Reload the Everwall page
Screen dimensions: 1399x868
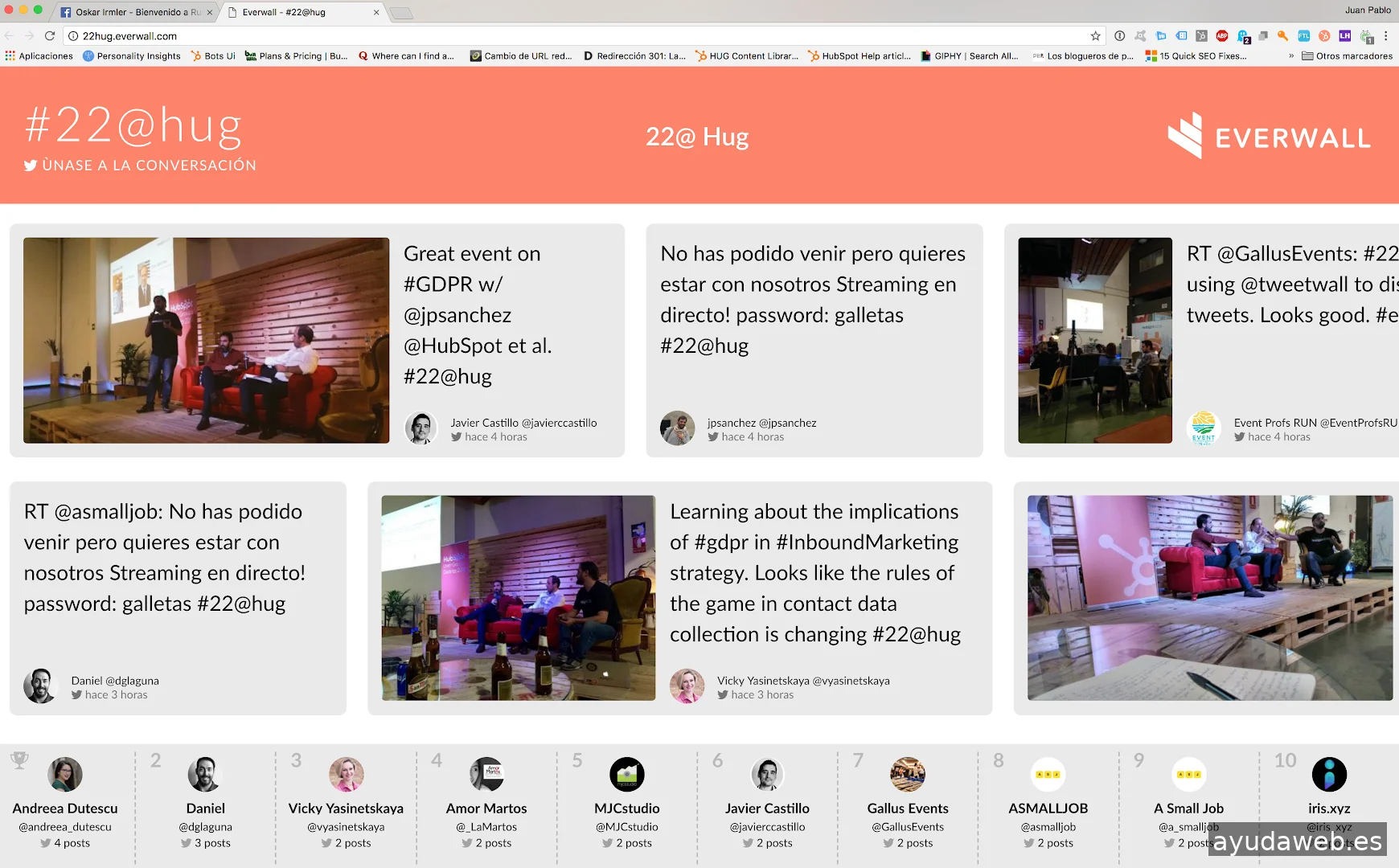tap(50, 35)
